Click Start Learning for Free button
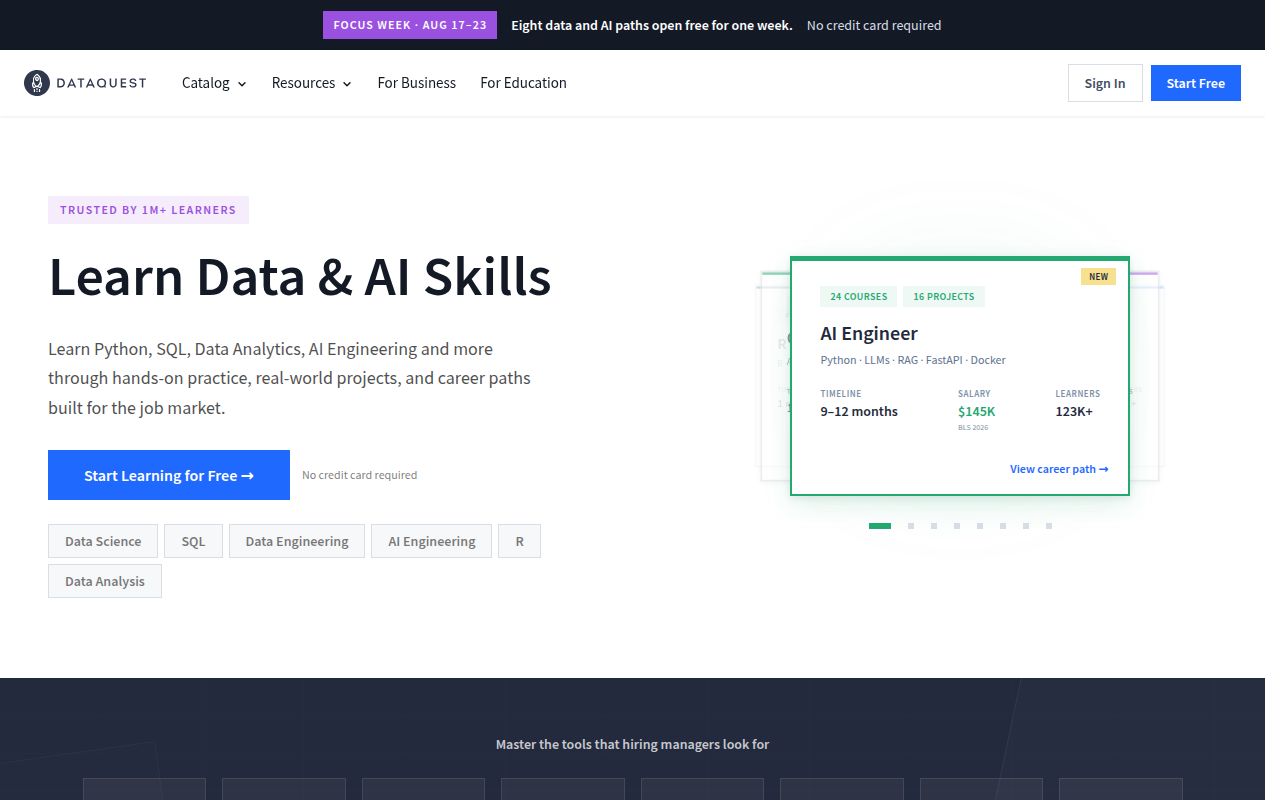Image resolution: width=1280 pixels, height=800 pixels. coord(169,475)
